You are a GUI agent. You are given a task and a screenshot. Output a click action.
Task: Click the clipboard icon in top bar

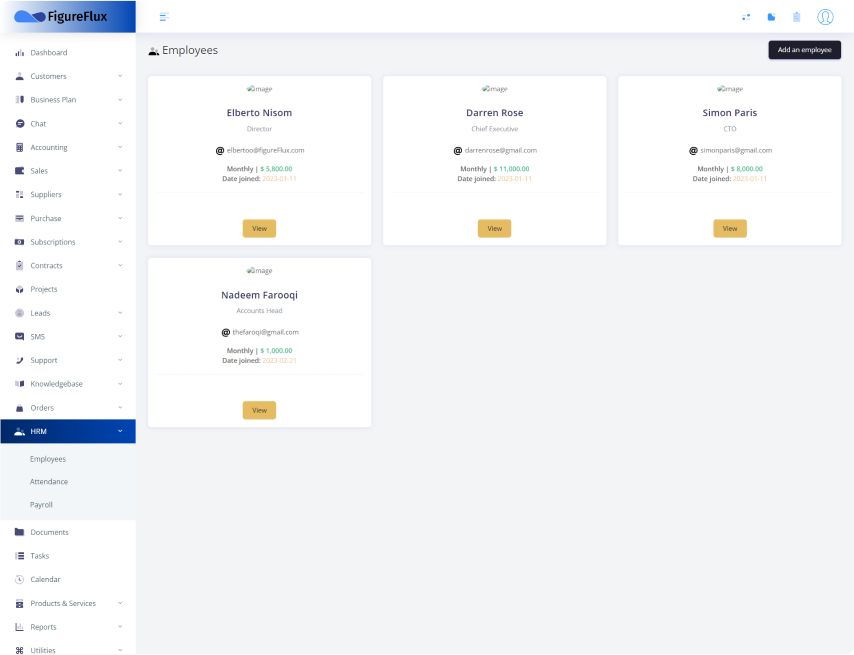(x=796, y=17)
